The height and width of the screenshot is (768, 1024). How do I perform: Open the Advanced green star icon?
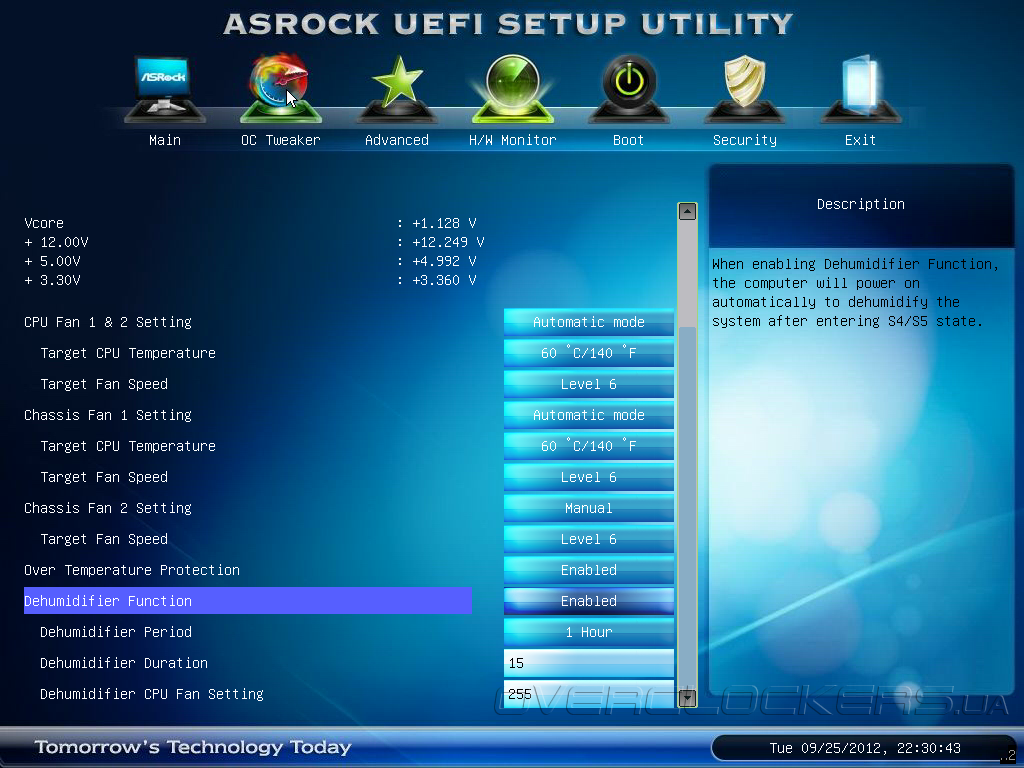coord(397,89)
